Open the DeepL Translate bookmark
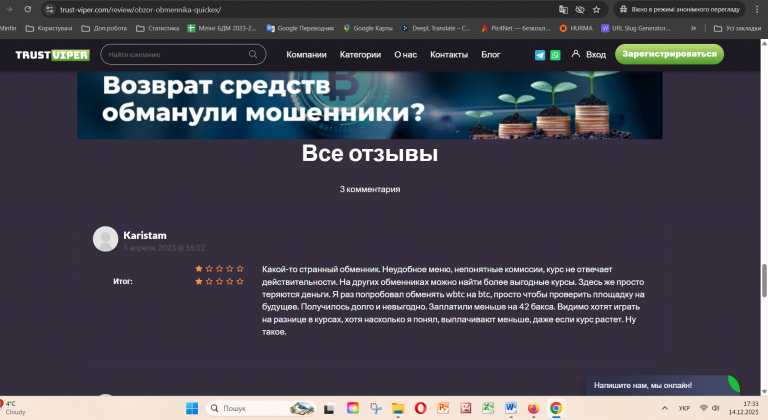The image size is (768, 420). (x=436, y=28)
